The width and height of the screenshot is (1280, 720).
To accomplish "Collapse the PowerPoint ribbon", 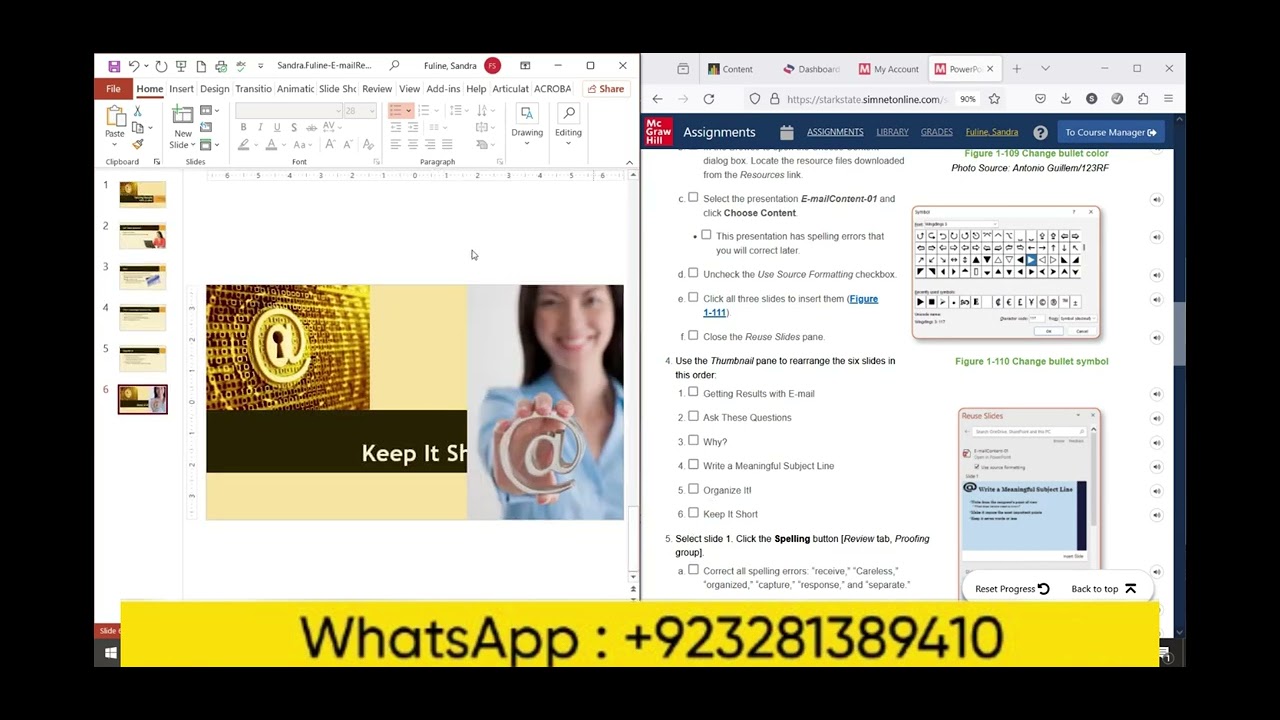I will point(629,162).
